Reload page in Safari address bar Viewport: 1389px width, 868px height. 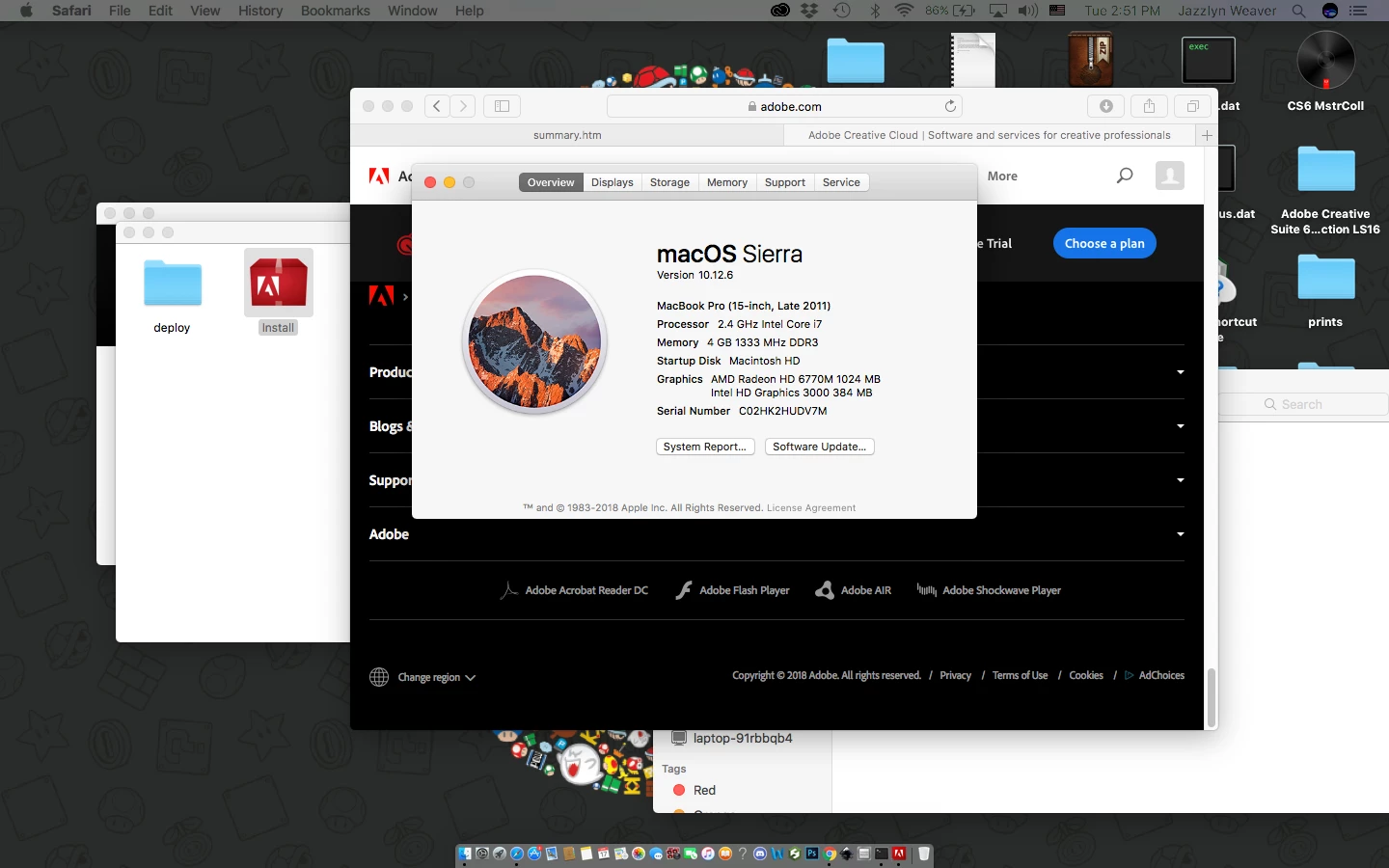(950, 106)
